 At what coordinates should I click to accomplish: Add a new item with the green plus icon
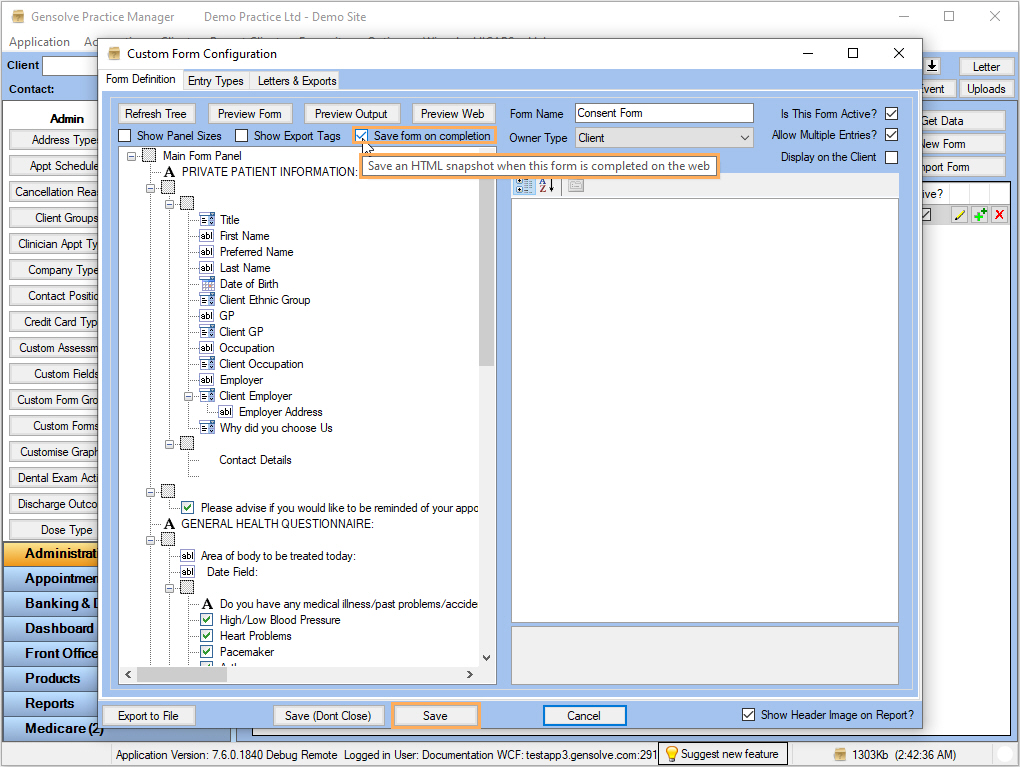click(981, 213)
